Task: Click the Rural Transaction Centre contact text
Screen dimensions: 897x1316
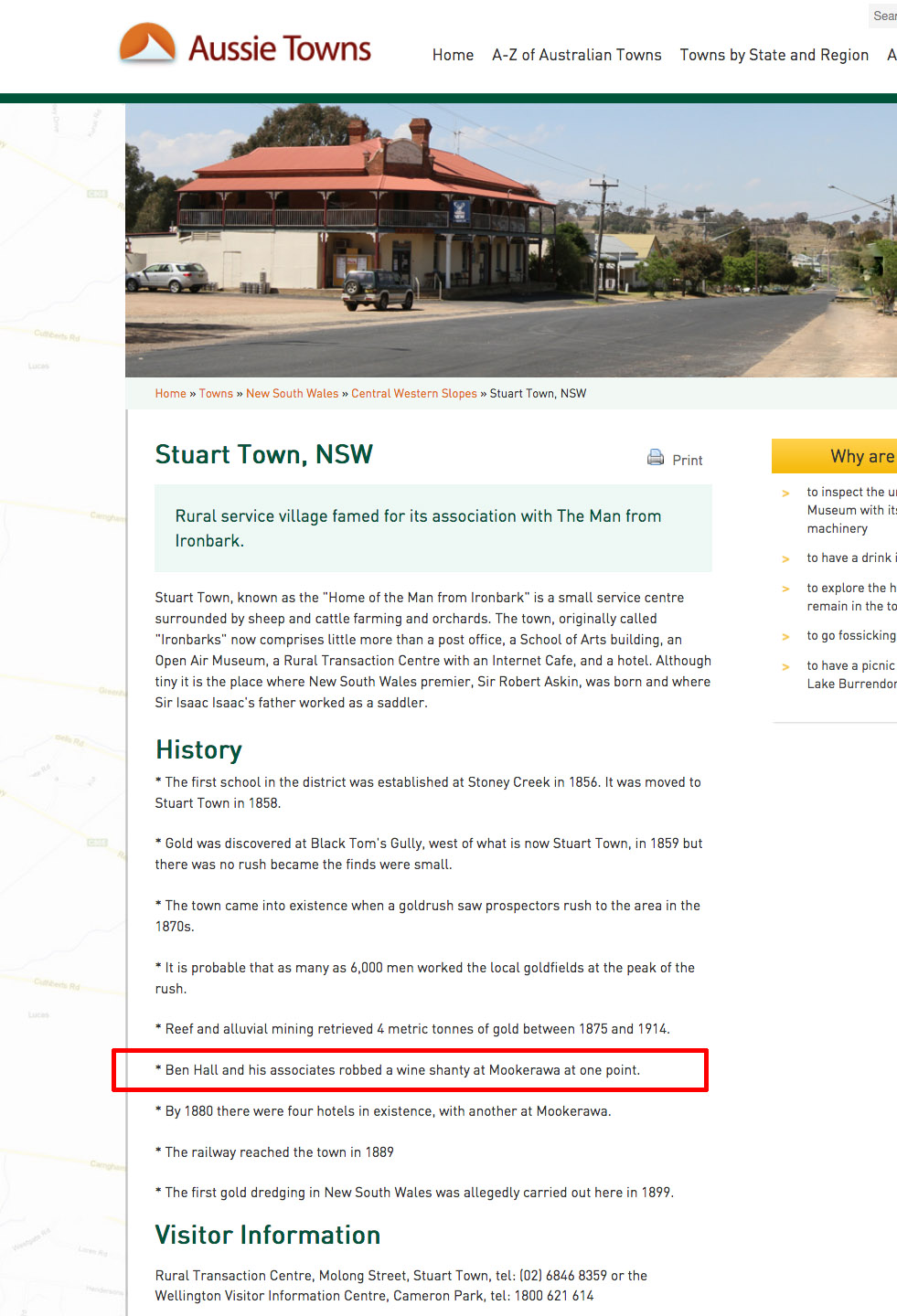Action: tap(401, 1286)
